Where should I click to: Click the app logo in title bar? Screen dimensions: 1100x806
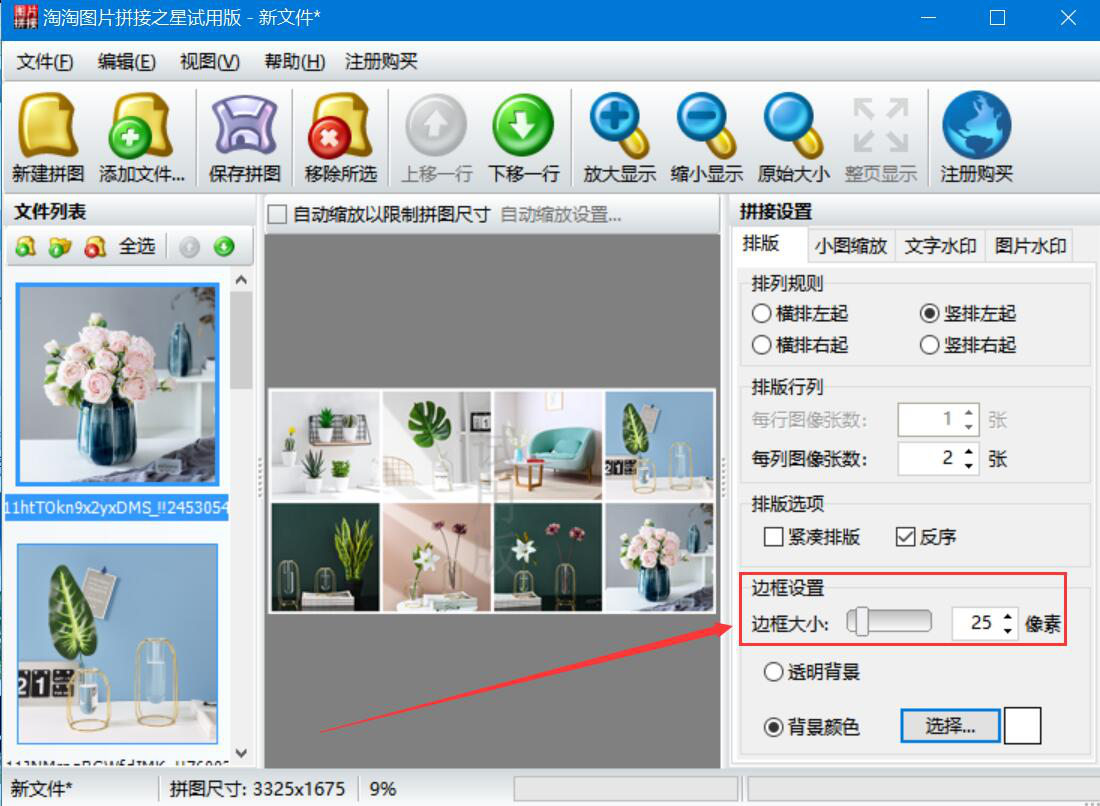click(26, 17)
